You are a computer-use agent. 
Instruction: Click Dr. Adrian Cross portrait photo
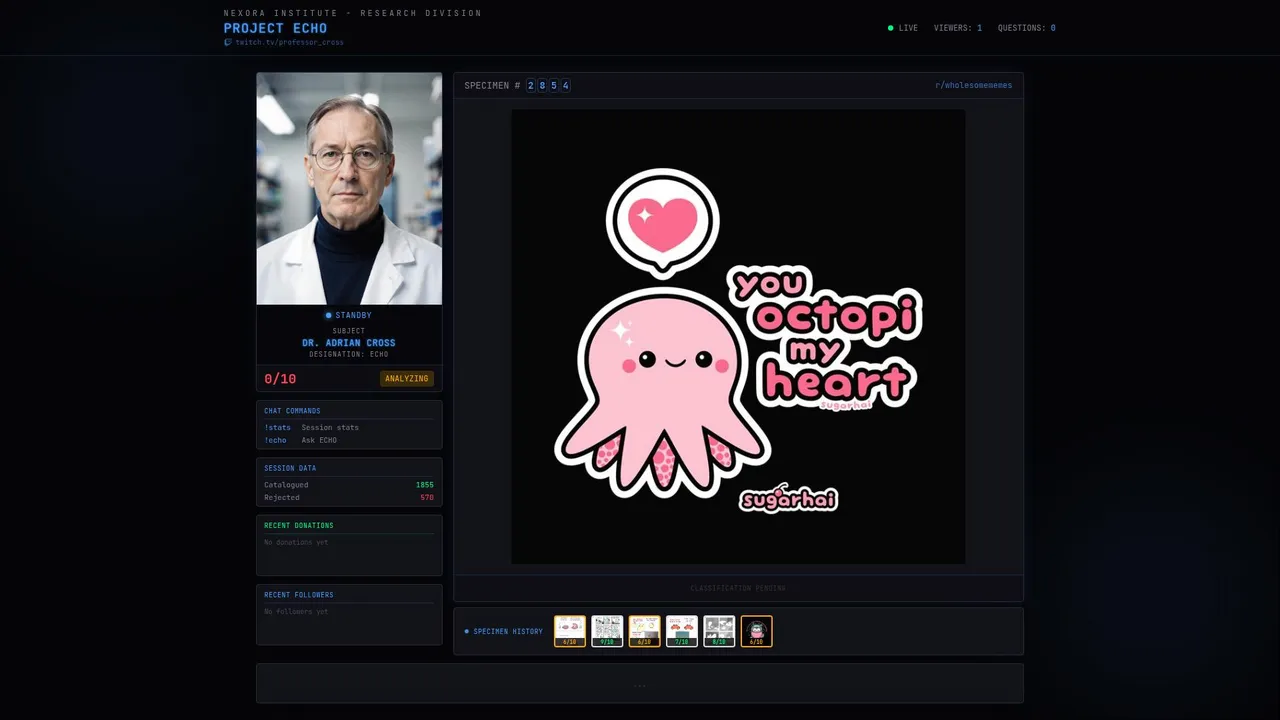pyautogui.click(x=349, y=188)
